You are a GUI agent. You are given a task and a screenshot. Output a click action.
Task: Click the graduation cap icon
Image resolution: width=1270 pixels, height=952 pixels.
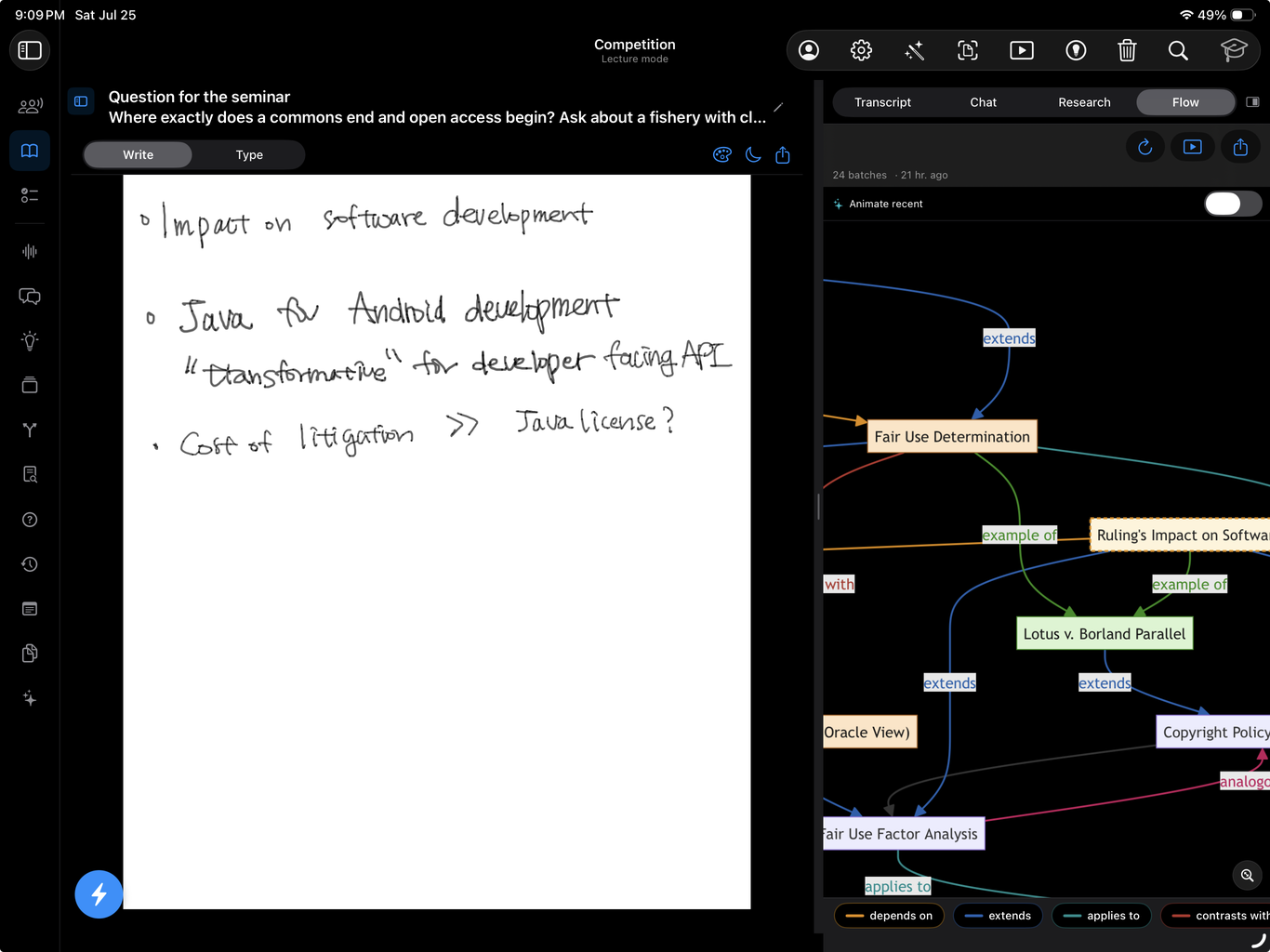[1234, 50]
